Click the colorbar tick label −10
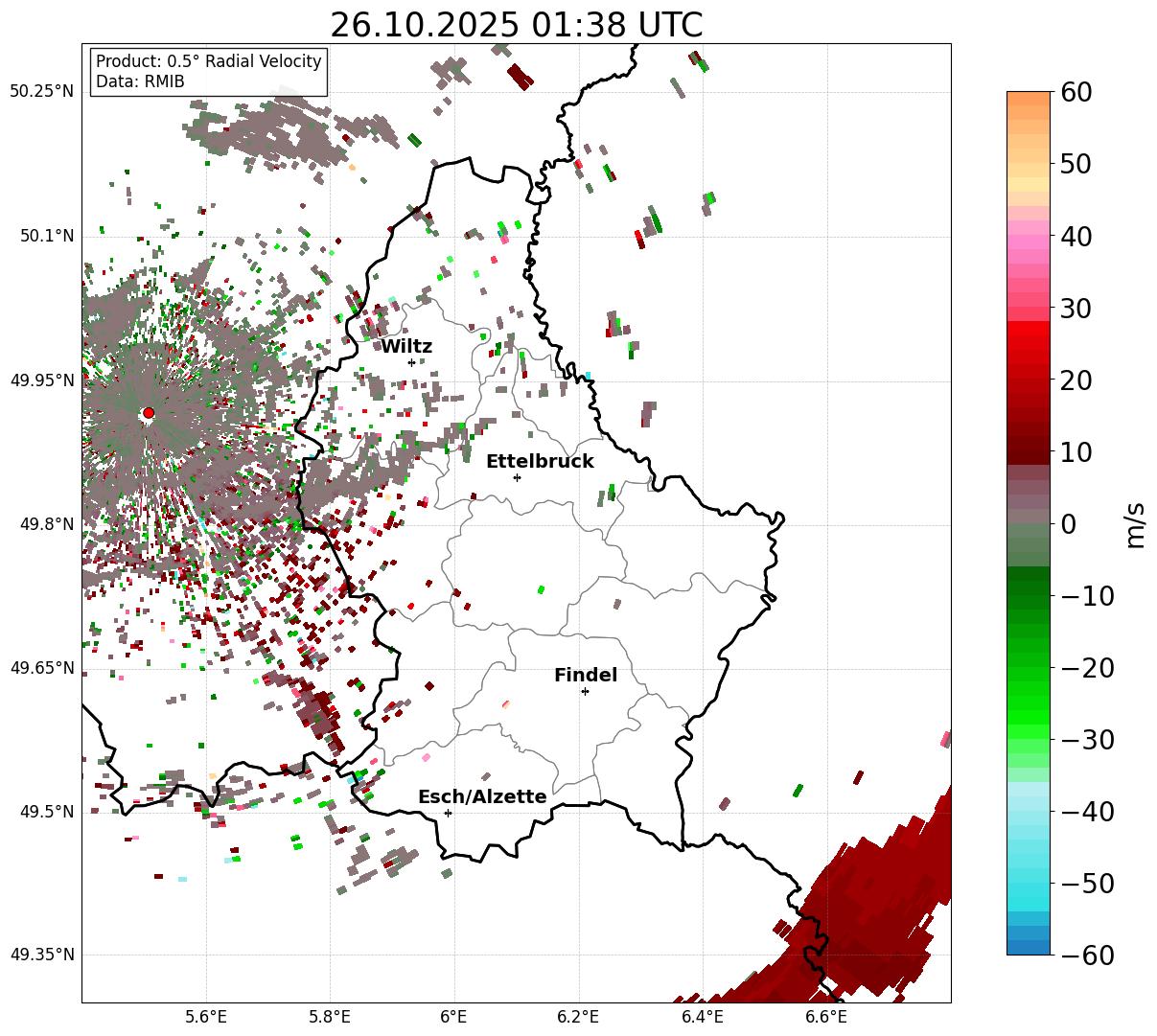The image size is (1157, 1036). [1087, 596]
